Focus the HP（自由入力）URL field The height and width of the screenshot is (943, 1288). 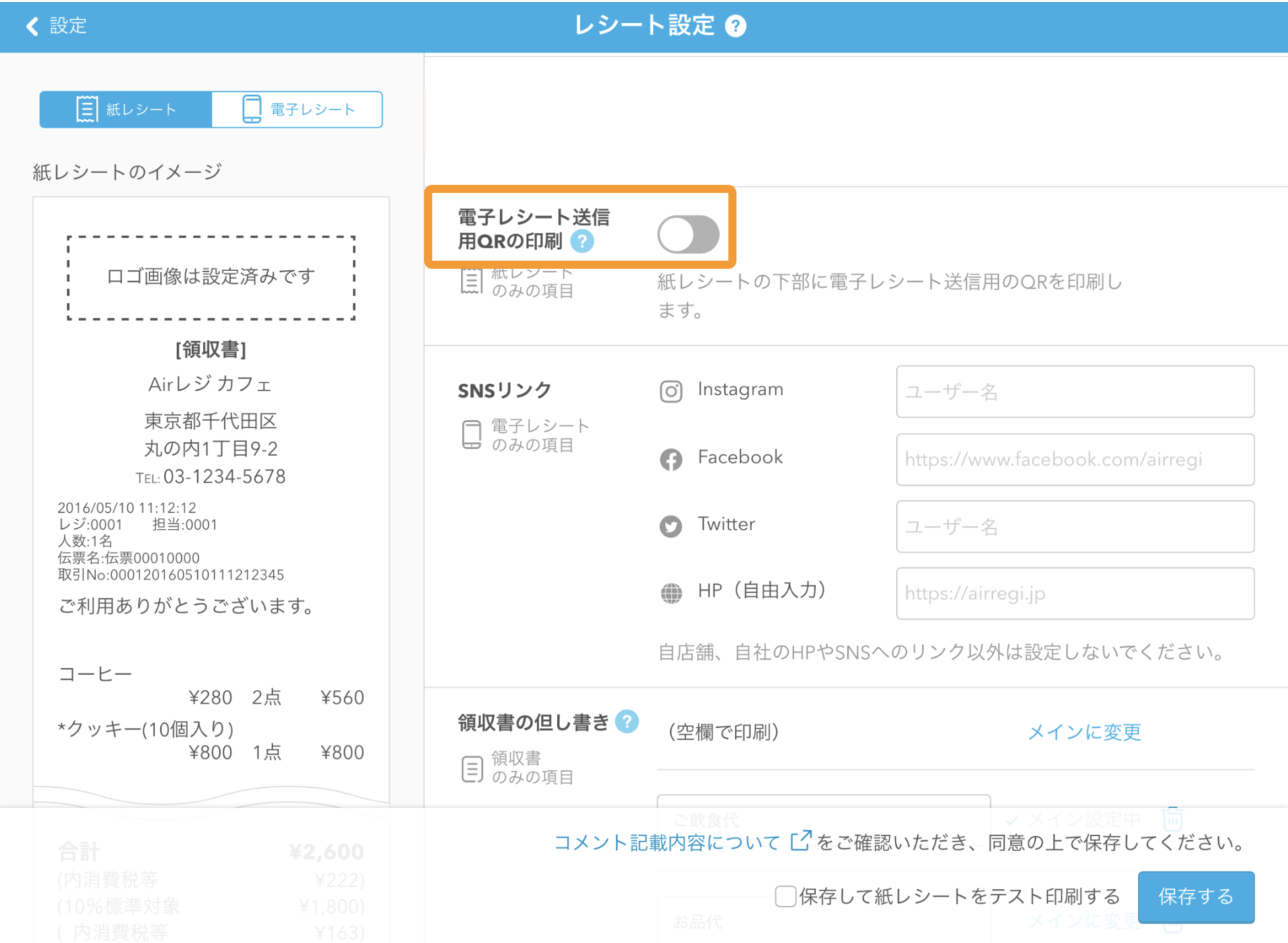pyautogui.click(x=1075, y=593)
